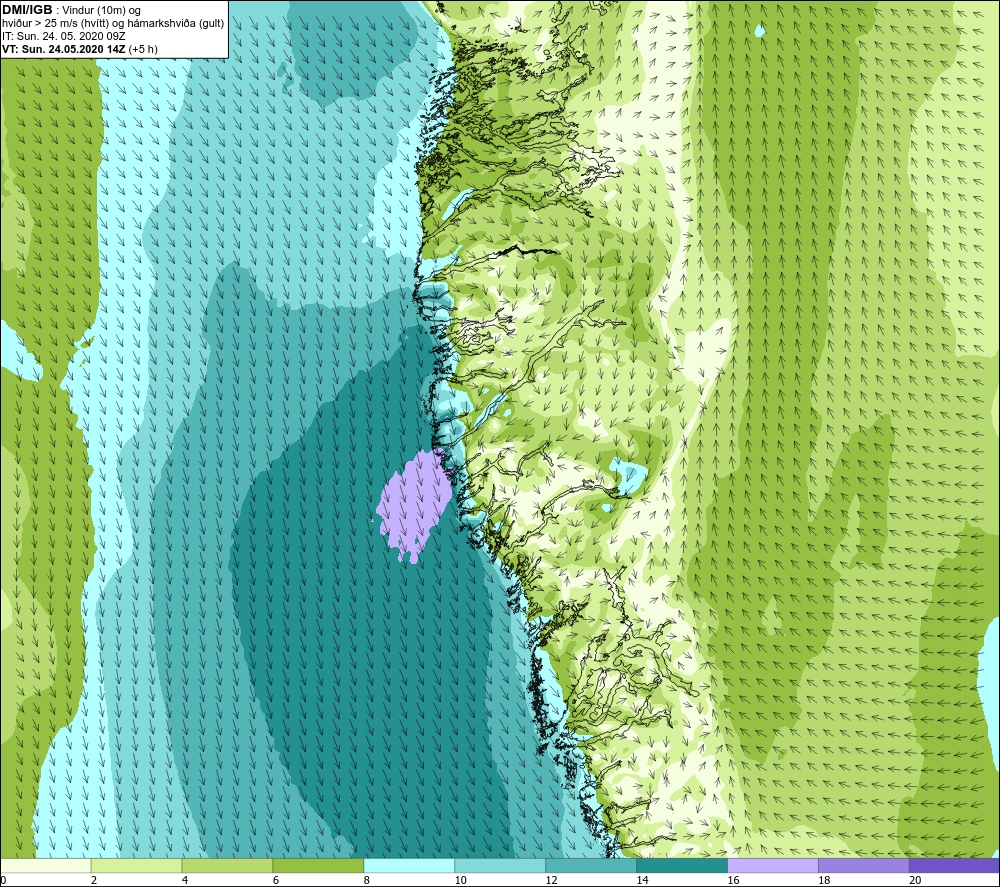1000x887 pixels.
Task: Click the 6–8 m/s dark green legend swatch
Action: (x=318, y=866)
